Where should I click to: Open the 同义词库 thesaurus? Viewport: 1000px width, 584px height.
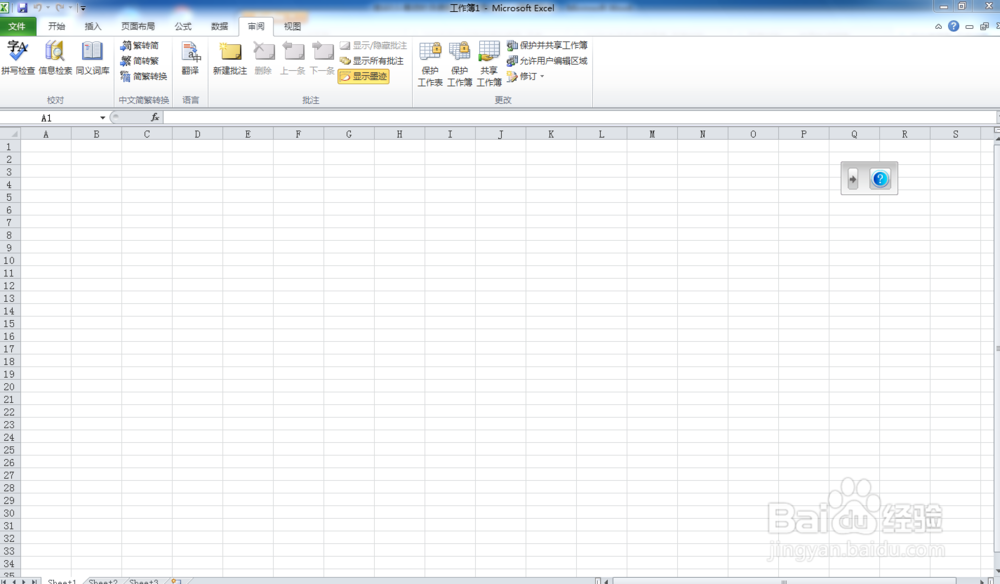point(92,57)
